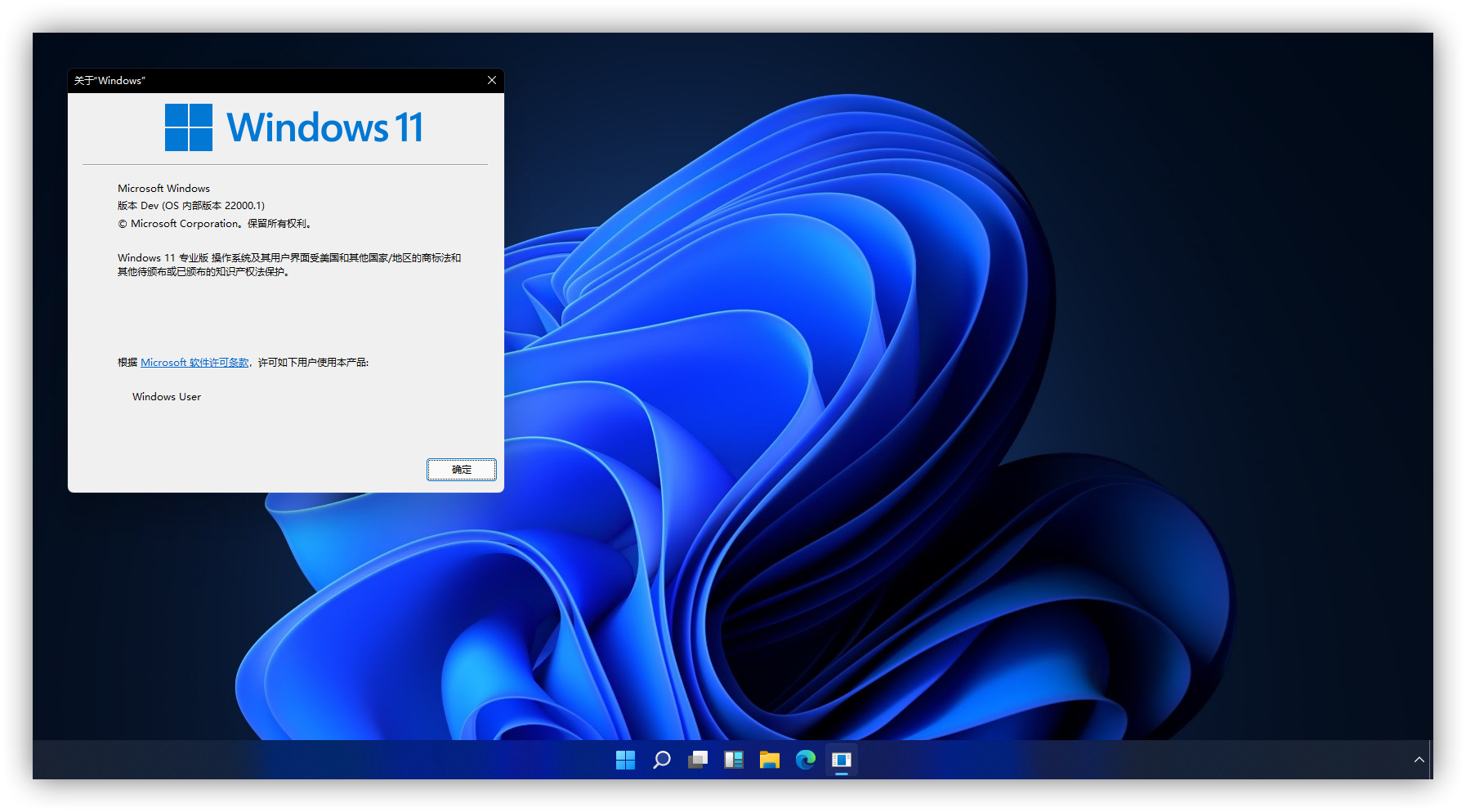
Task: Expand the system tray hidden icons chevron
Action: click(1419, 760)
